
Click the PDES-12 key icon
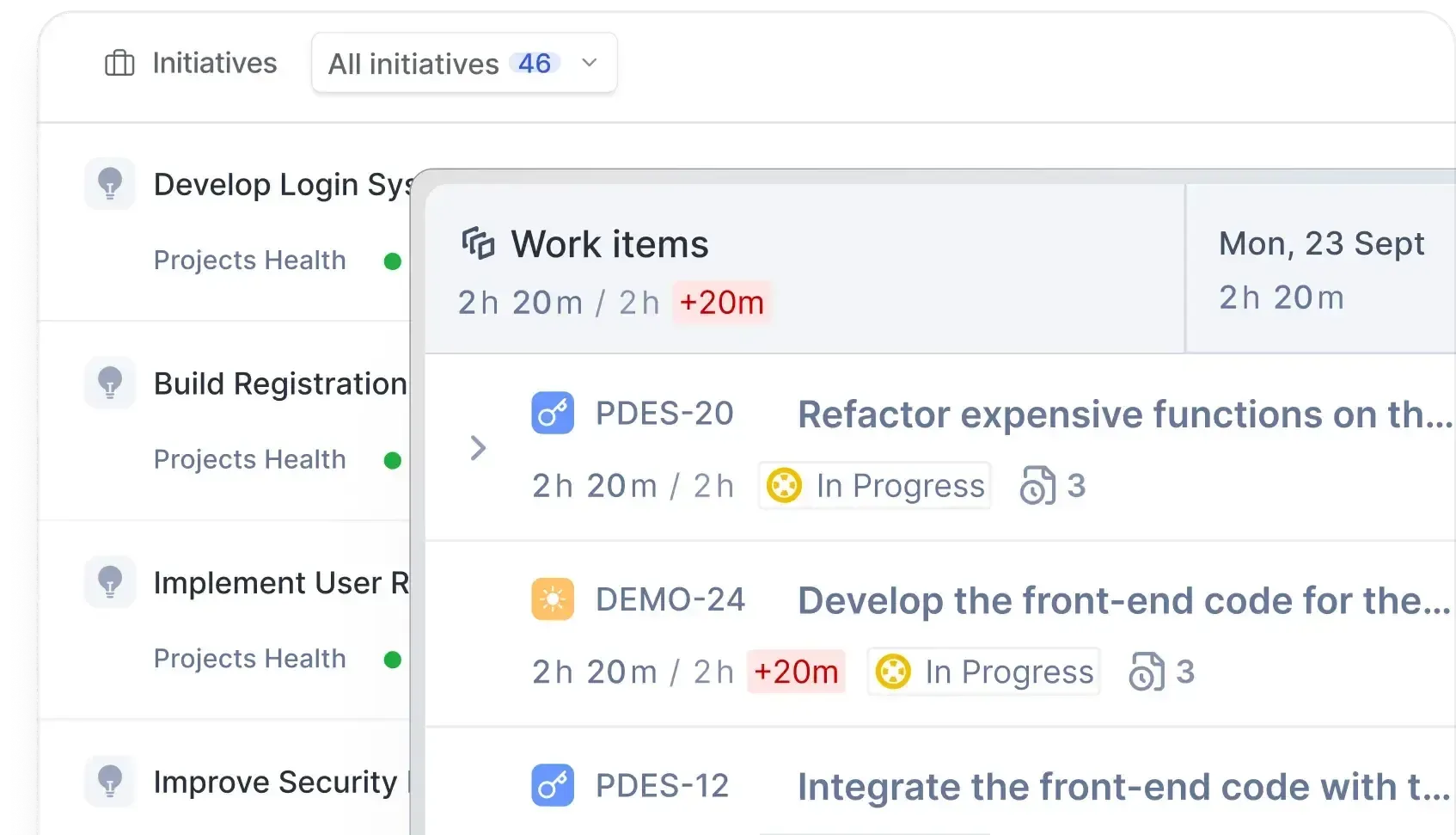553,784
